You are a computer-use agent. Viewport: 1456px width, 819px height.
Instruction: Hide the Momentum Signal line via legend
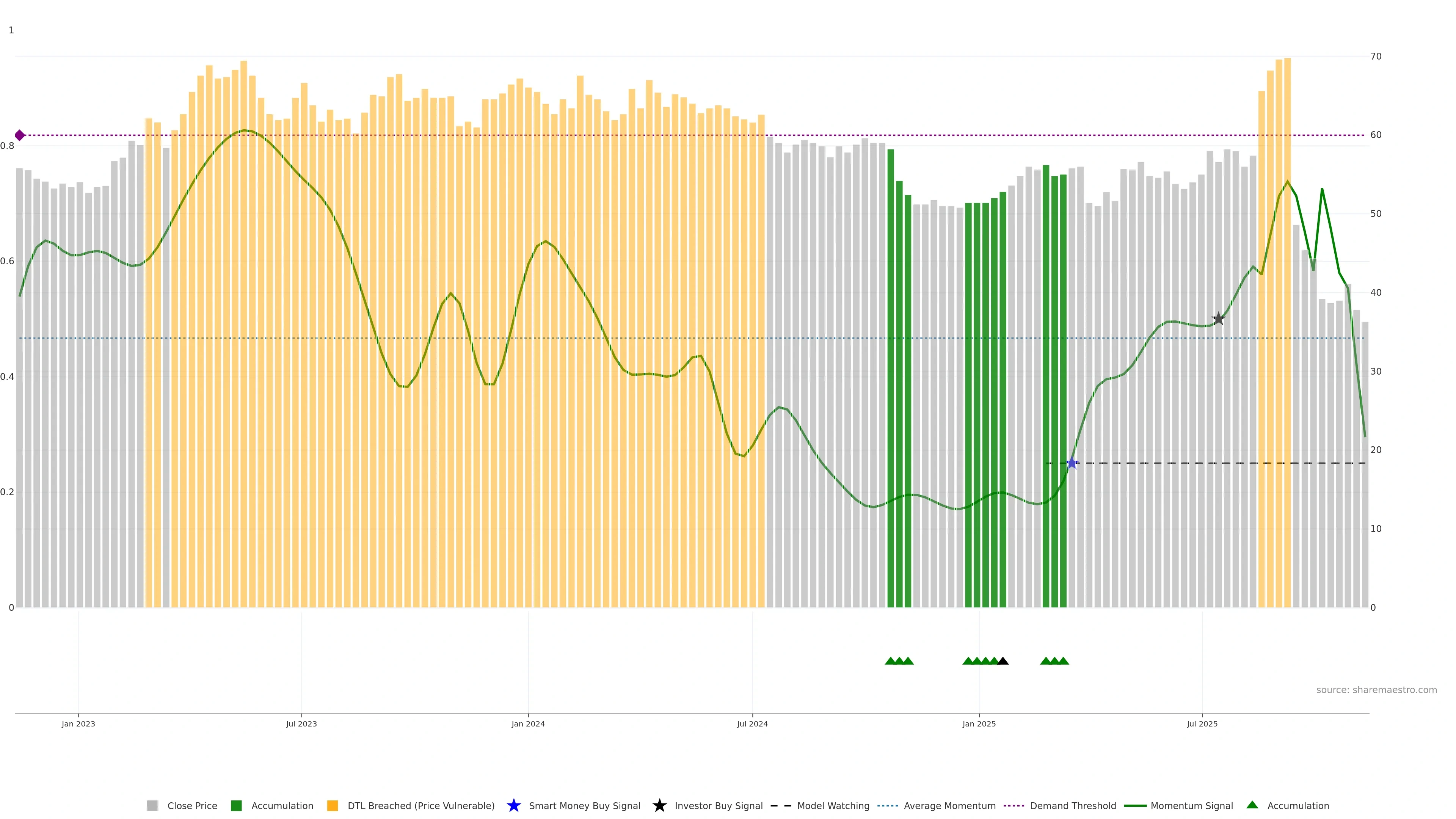(x=1191, y=806)
